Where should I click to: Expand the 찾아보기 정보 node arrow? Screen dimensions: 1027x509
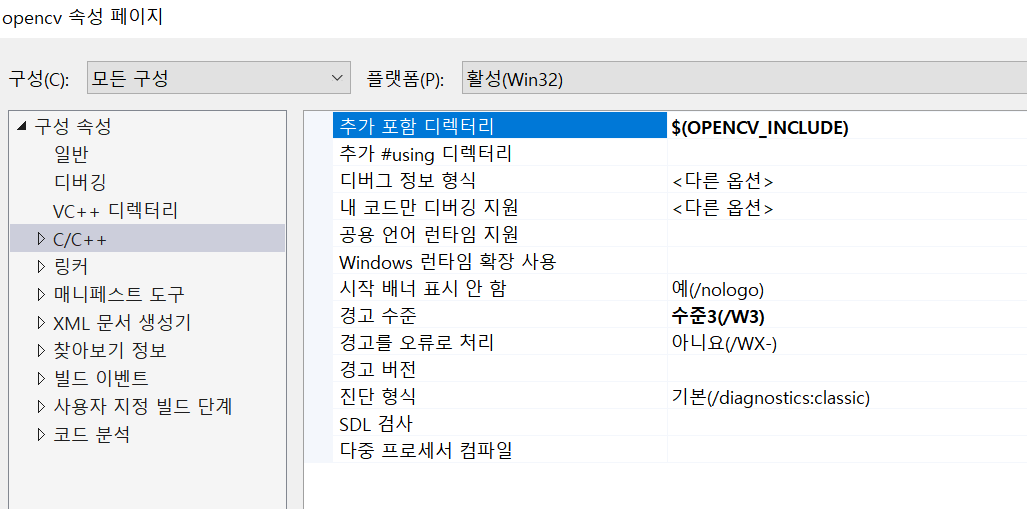point(41,350)
